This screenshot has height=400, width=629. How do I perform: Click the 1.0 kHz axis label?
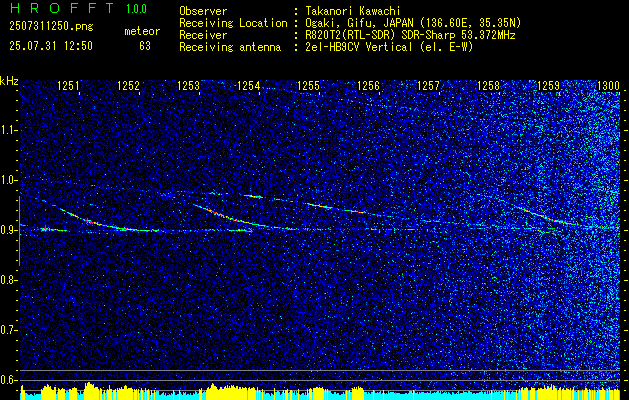tap(8, 180)
